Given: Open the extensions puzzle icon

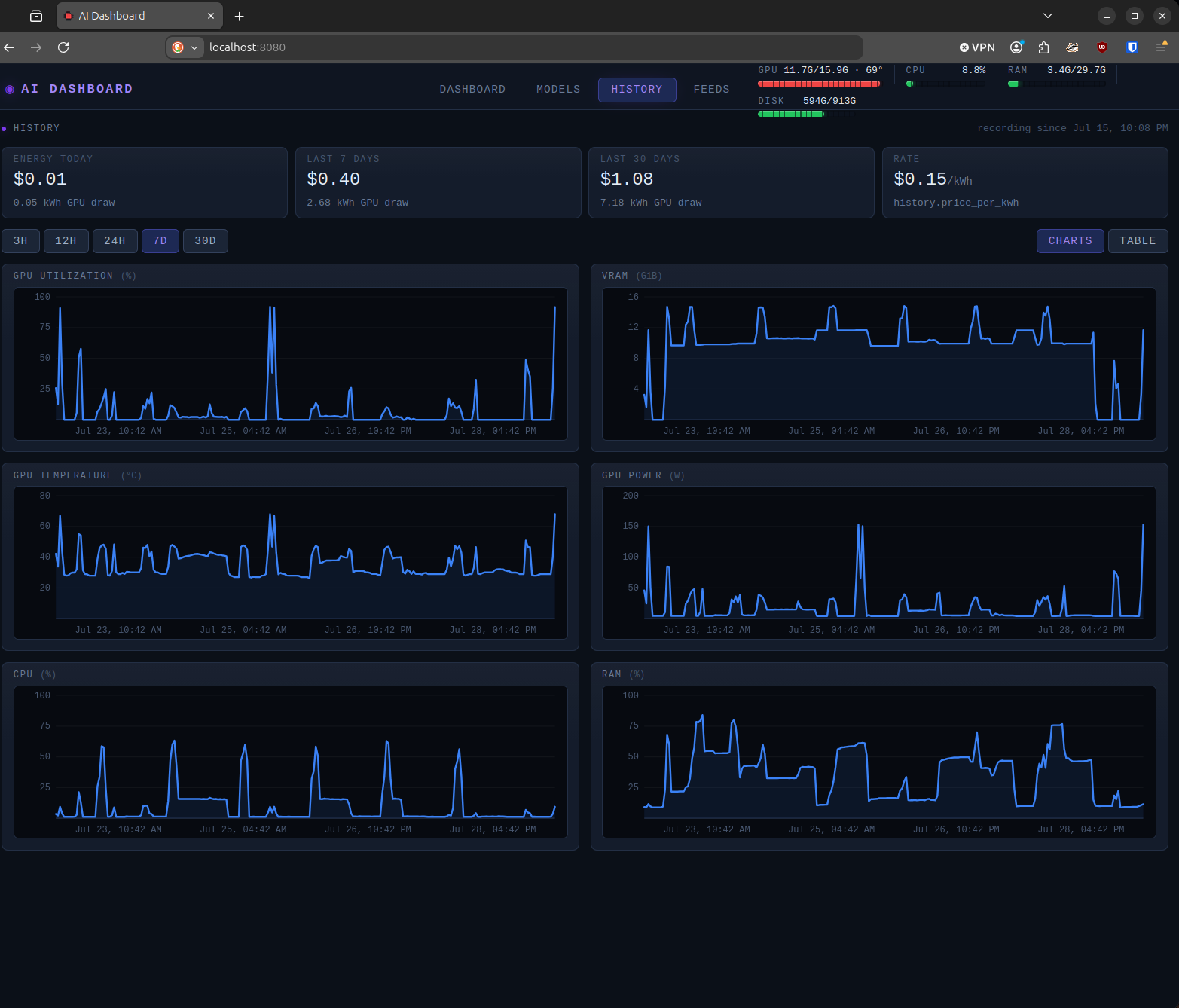Looking at the screenshot, I should click(x=1043, y=47).
